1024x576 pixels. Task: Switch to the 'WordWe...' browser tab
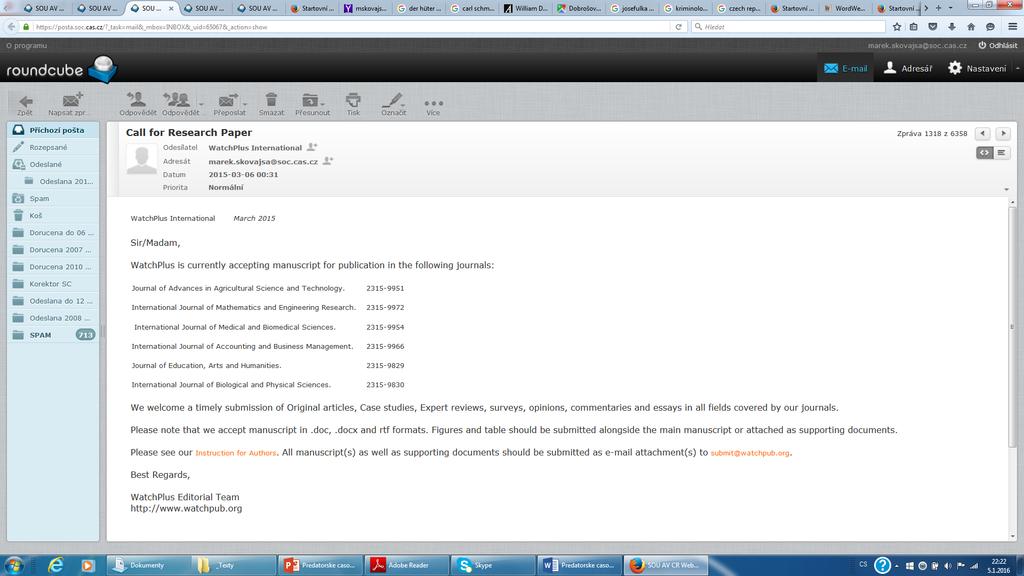[x=846, y=8]
